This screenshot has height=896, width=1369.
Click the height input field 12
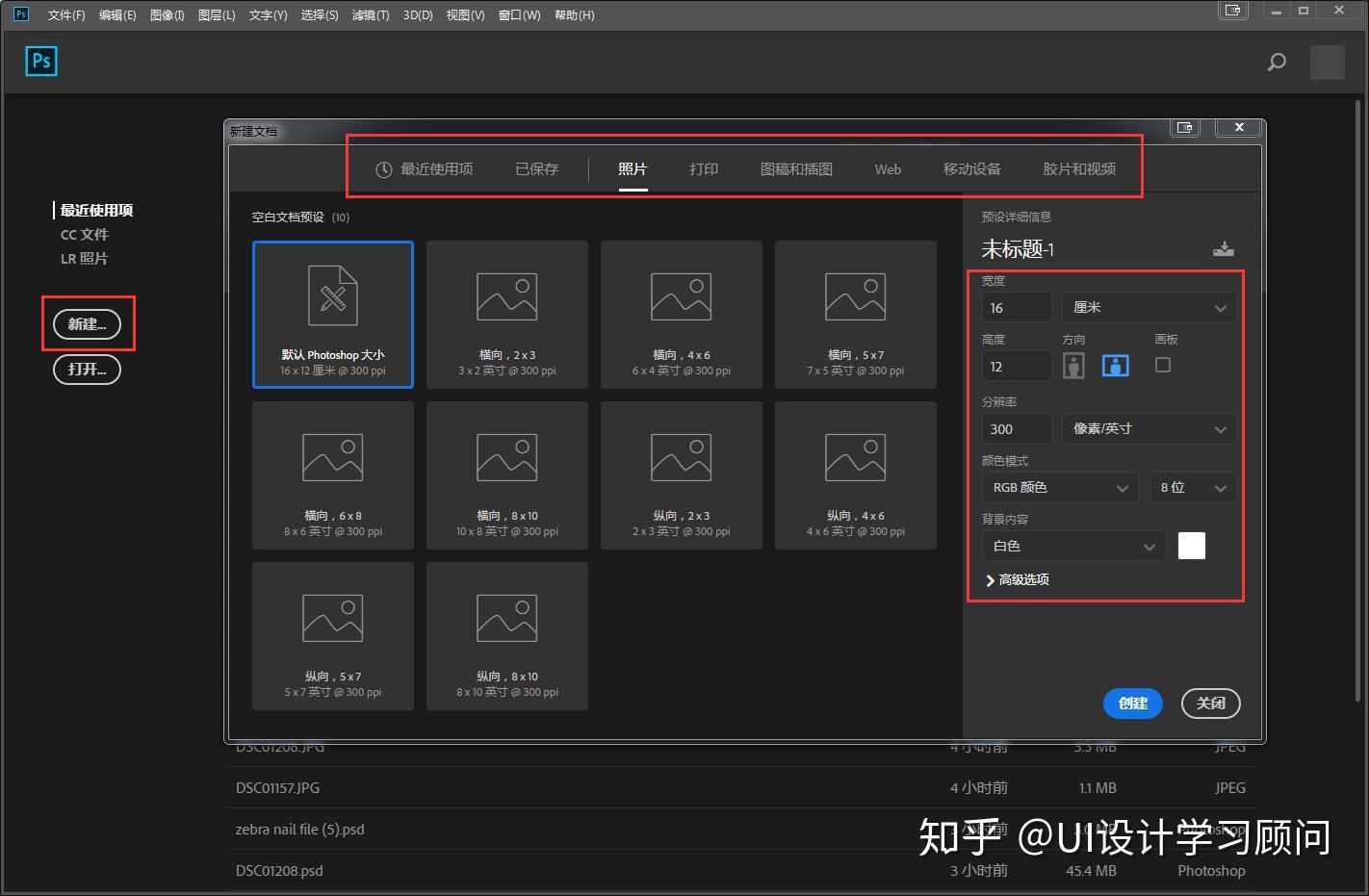pyautogui.click(x=1017, y=367)
